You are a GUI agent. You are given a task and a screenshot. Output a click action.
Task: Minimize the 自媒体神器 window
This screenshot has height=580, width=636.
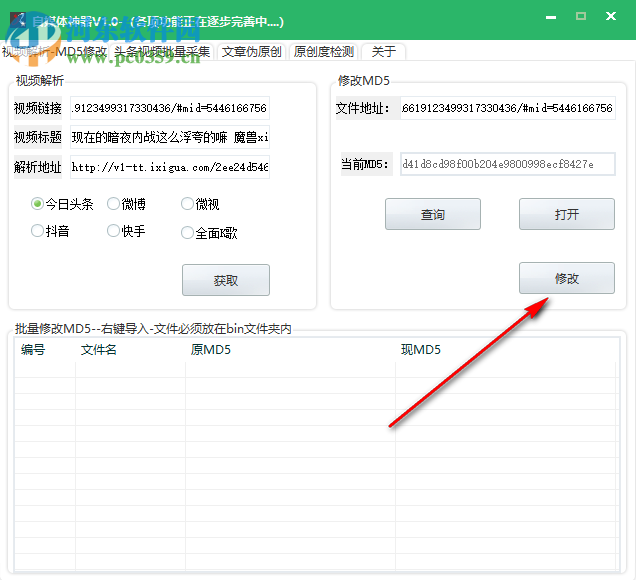551,17
